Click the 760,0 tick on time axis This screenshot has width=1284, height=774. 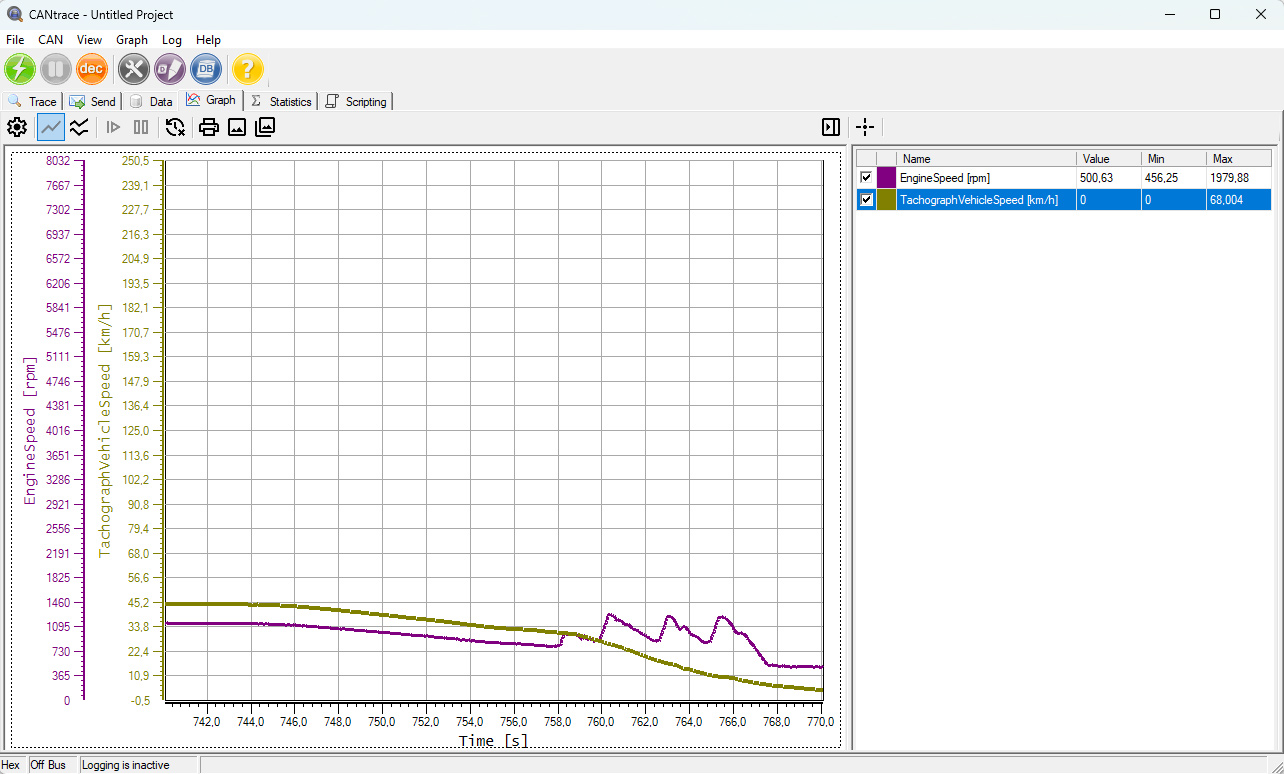(601, 722)
